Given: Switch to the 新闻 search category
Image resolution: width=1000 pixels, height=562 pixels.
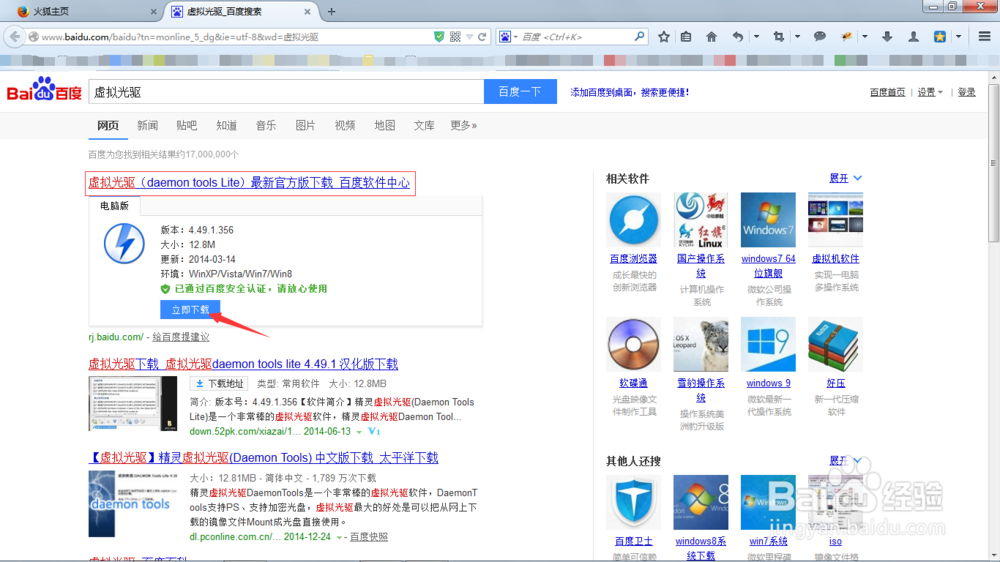Looking at the screenshot, I should click(x=147, y=126).
